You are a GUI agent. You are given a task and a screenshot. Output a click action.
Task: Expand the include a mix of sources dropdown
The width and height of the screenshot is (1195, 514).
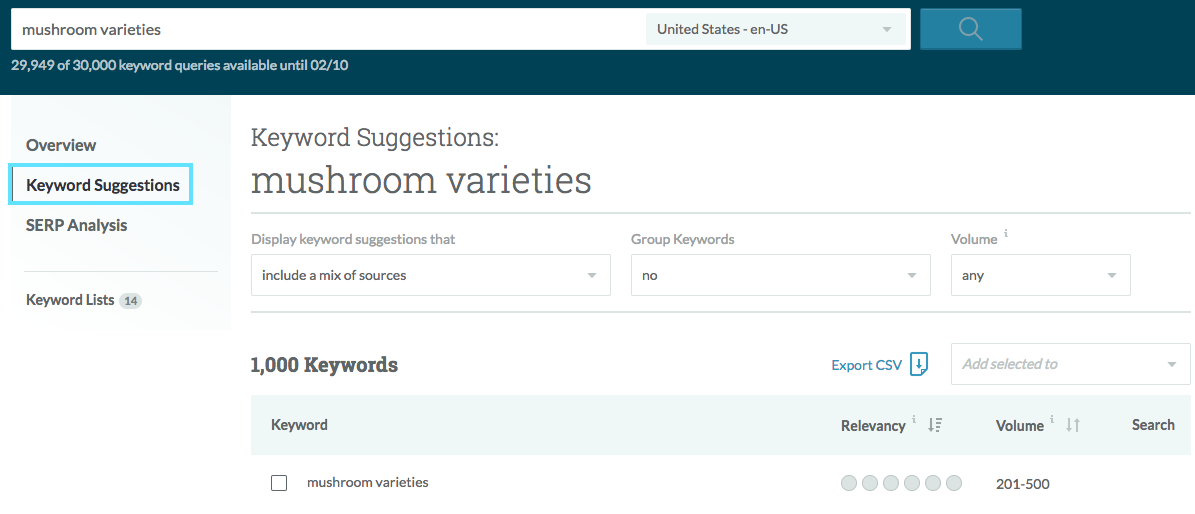point(430,275)
